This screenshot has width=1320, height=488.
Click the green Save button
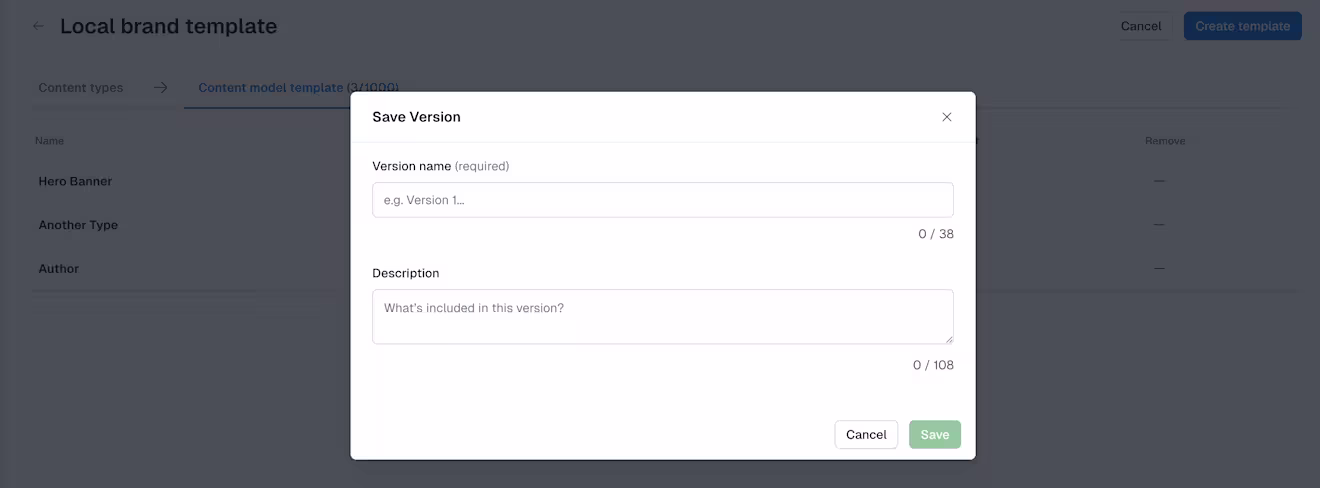[935, 435]
